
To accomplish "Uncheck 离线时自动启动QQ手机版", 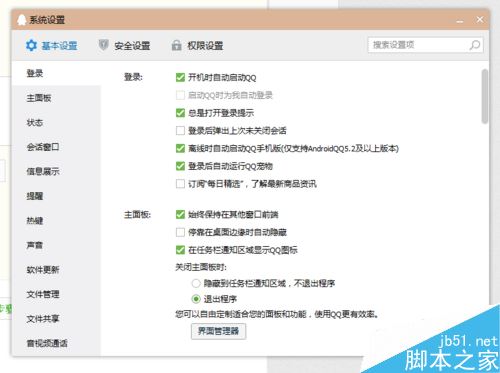I will pyautogui.click(x=180, y=148).
